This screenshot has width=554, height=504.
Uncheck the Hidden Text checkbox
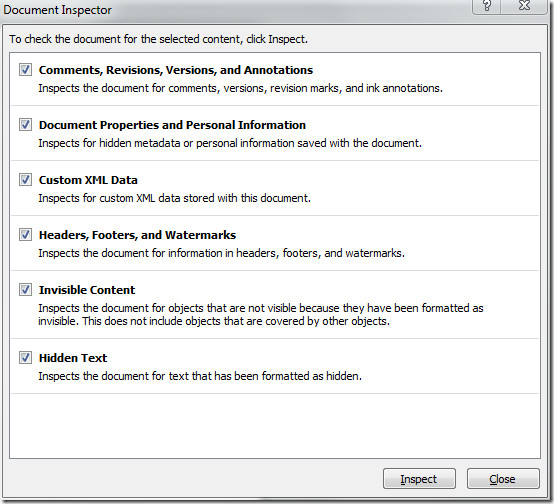pos(25,358)
